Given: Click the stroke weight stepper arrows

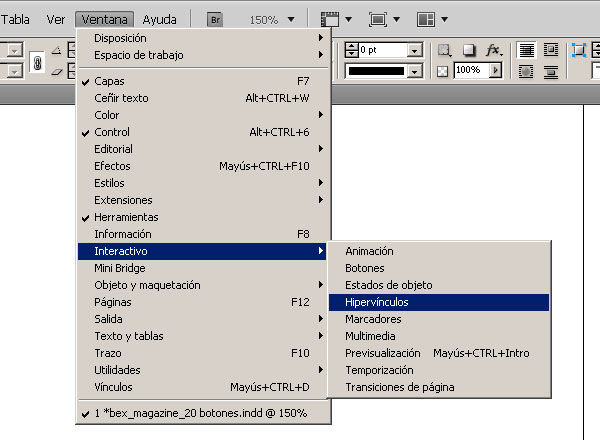Looking at the screenshot, I should pyautogui.click(x=351, y=50).
